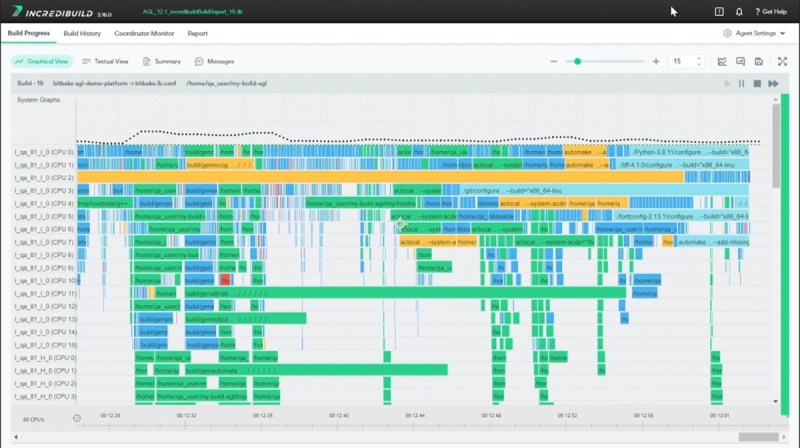This screenshot has height=448, width=800.
Task: Click the notifications bell icon
Action: coord(739,11)
